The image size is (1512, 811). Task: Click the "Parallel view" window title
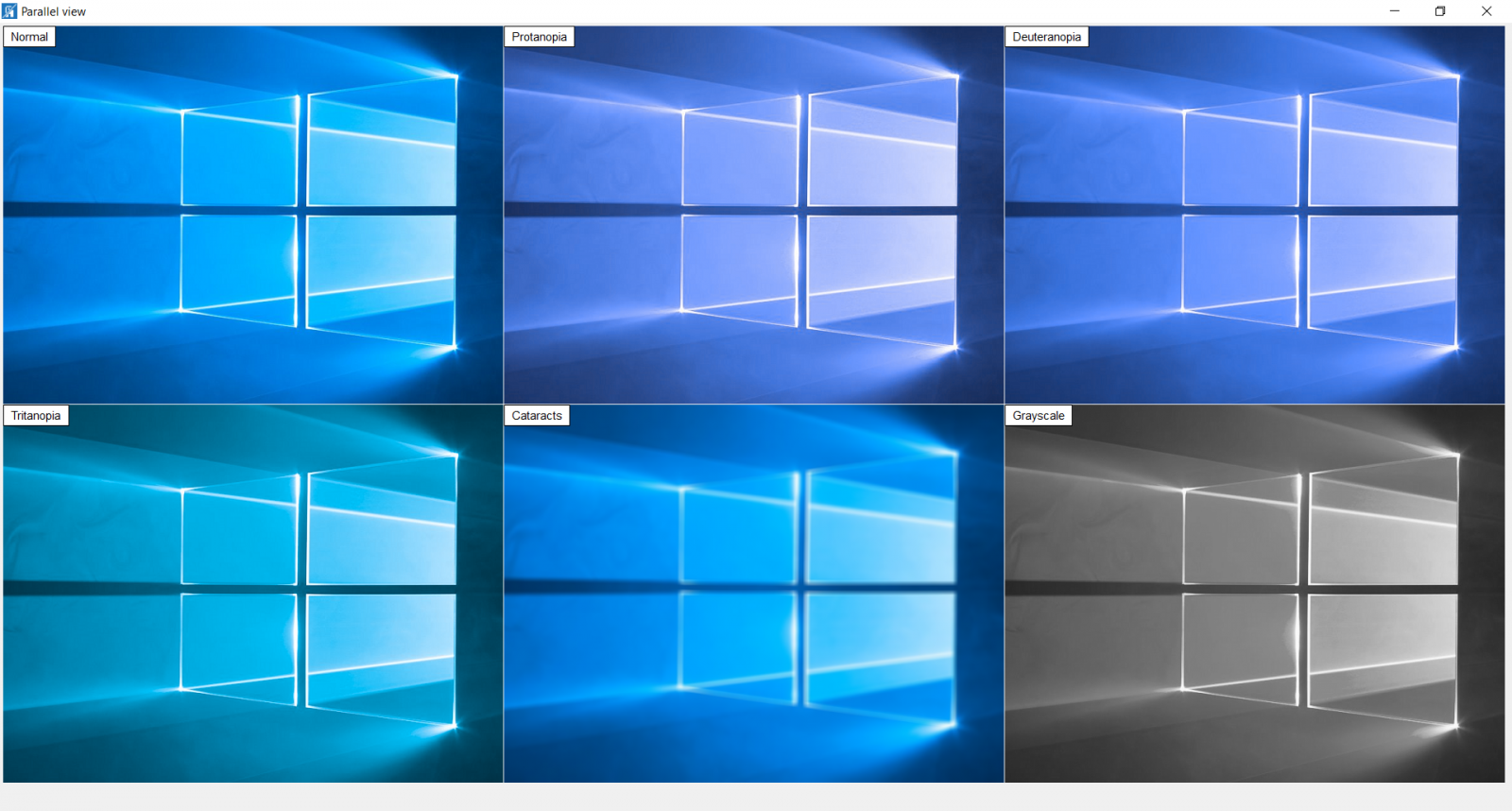pos(53,12)
